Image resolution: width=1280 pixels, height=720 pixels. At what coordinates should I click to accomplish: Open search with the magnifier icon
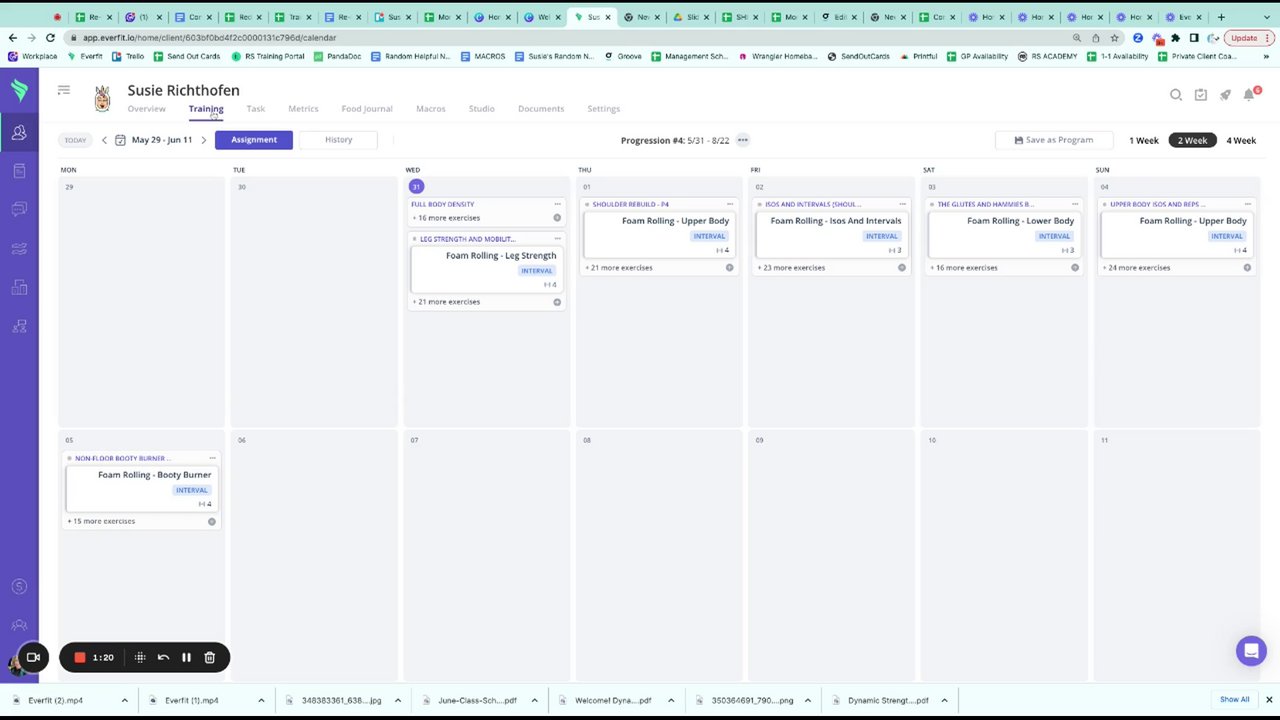click(1176, 95)
